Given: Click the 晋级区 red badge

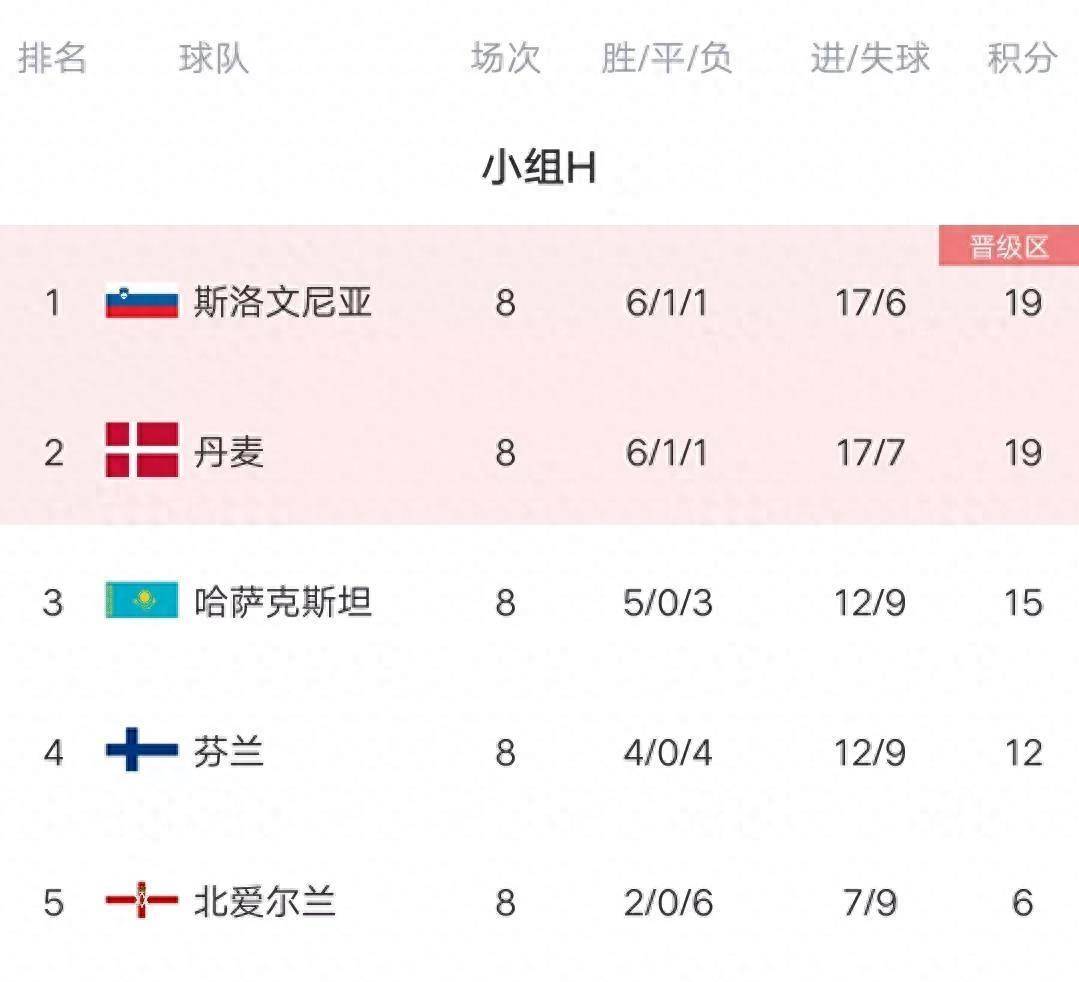Looking at the screenshot, I should coord(1008,247).
